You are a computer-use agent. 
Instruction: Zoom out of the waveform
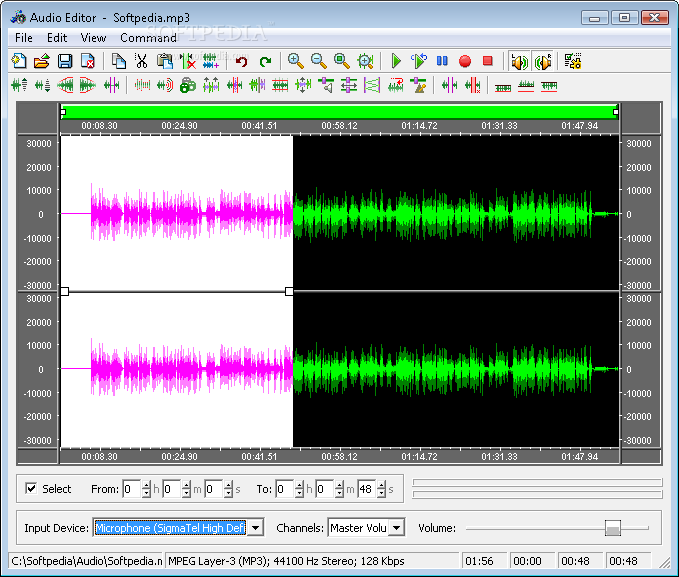click(x=319, y=61)
